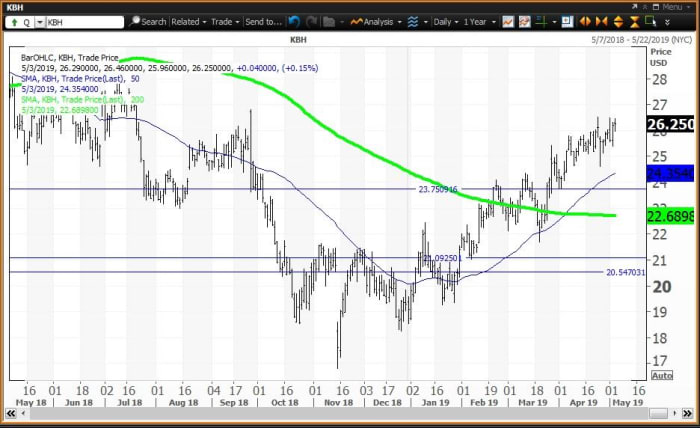Open the Trade menu
The width and height of the screenshot is (700, 428).
(x=225, y=21)
